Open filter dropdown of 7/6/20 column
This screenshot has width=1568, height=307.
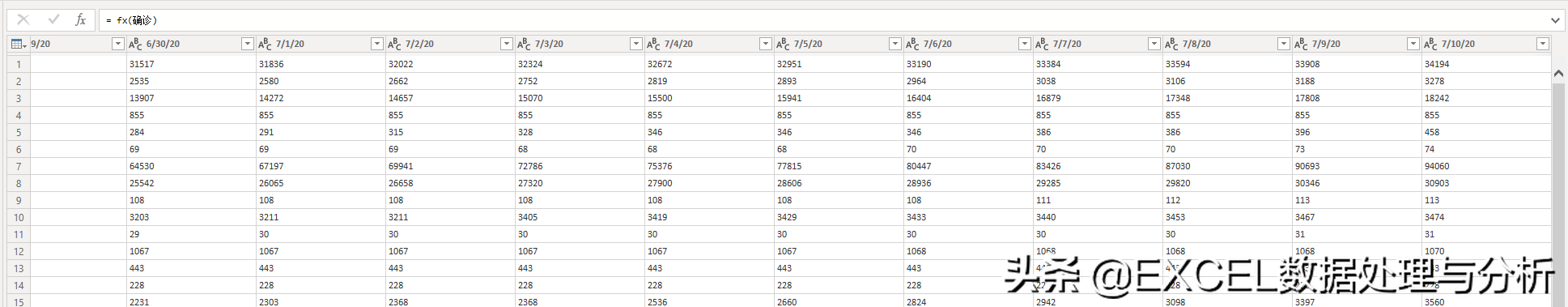(1025, 44)
